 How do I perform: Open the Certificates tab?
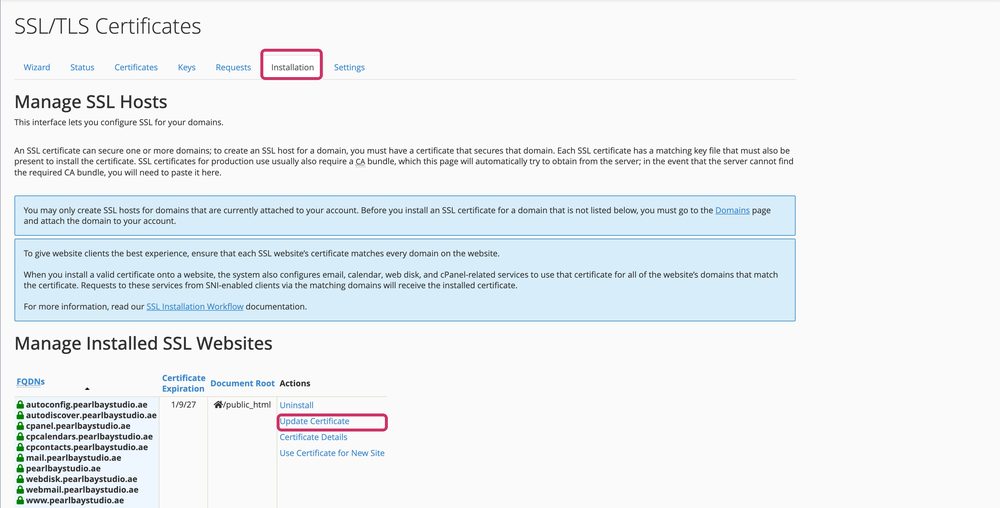click(x=136, y=67)
